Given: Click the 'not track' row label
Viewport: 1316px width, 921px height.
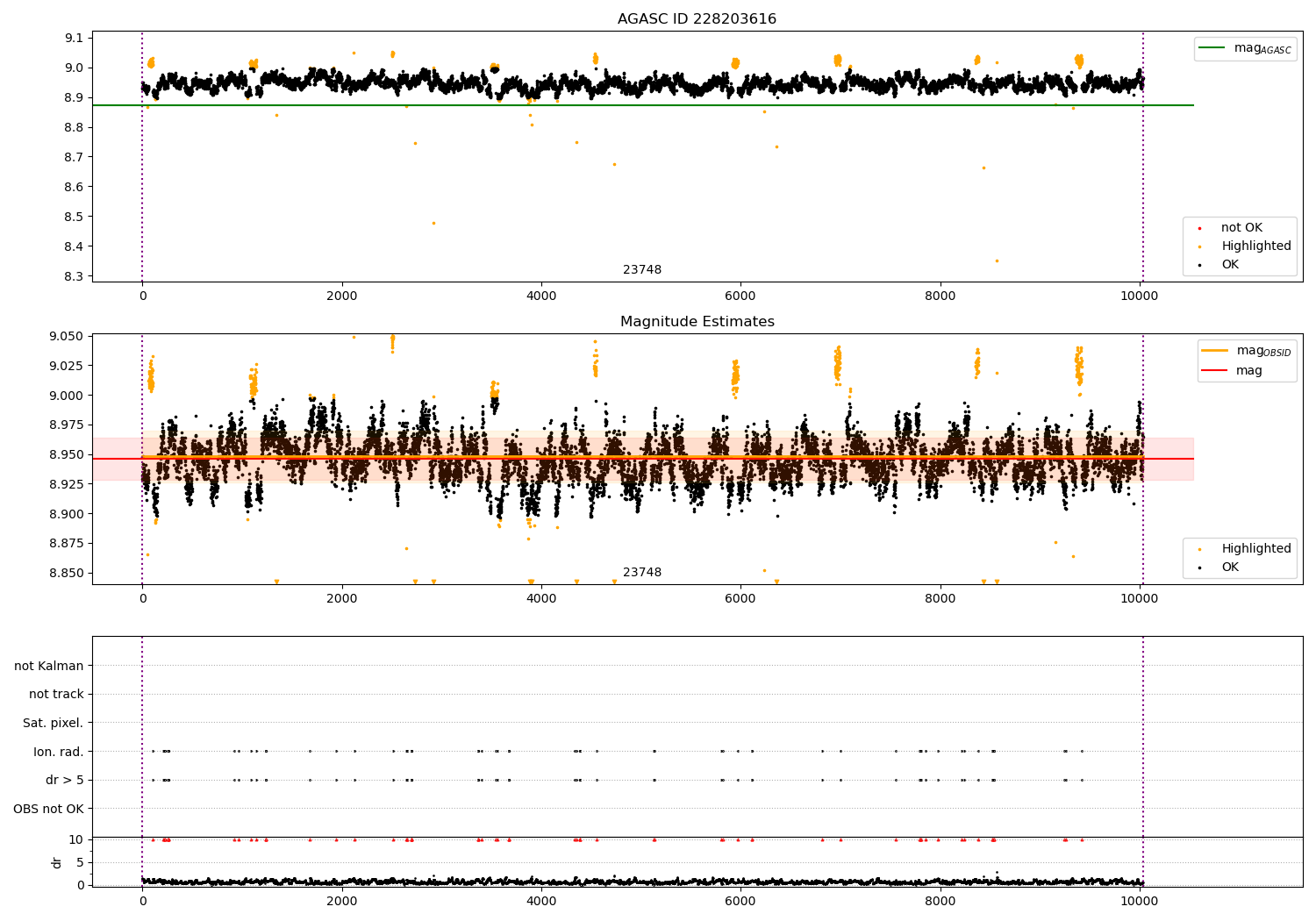Looking at the screenshot, I should 56,695.
